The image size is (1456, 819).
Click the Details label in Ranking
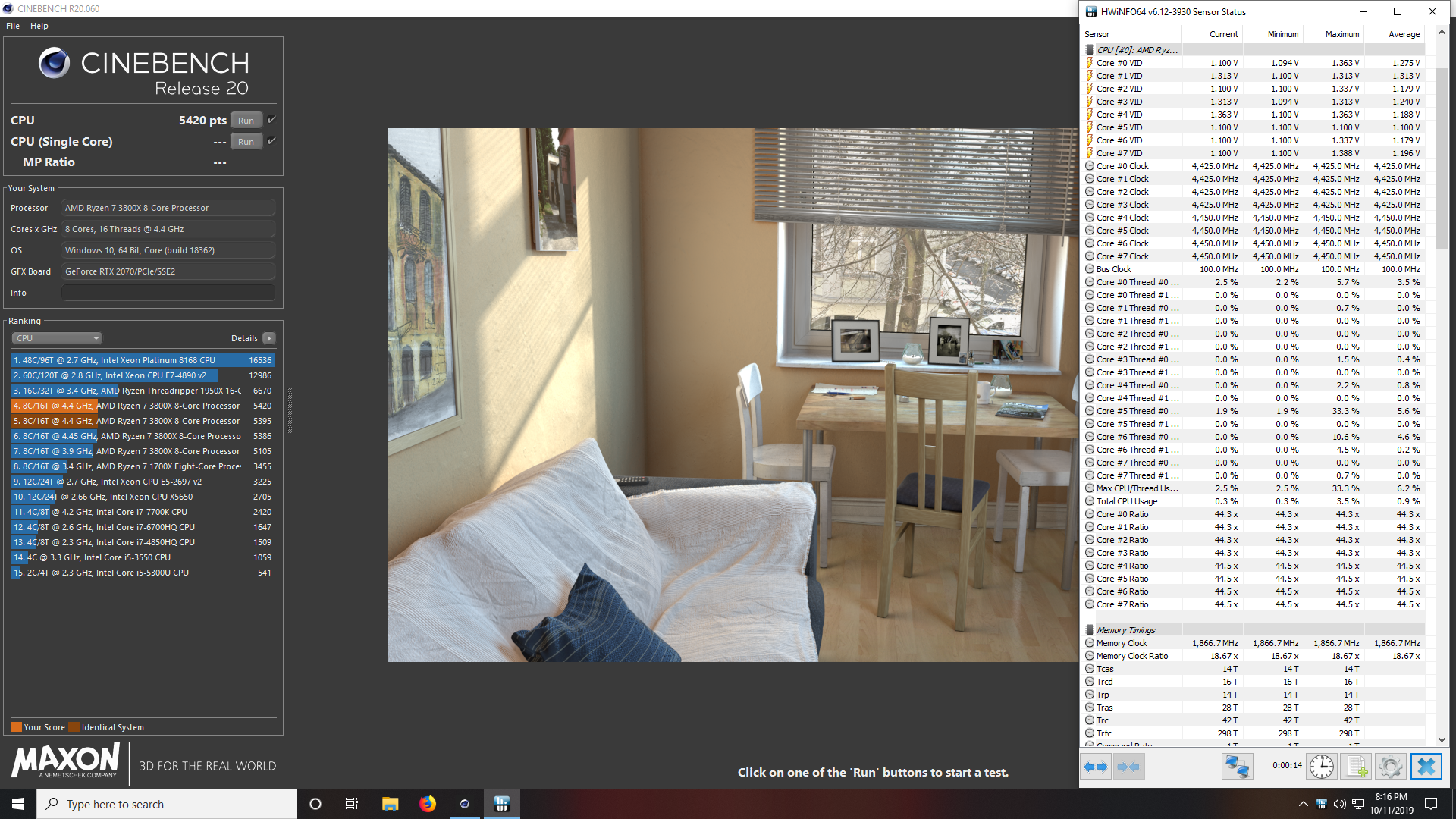pos(244,338)
